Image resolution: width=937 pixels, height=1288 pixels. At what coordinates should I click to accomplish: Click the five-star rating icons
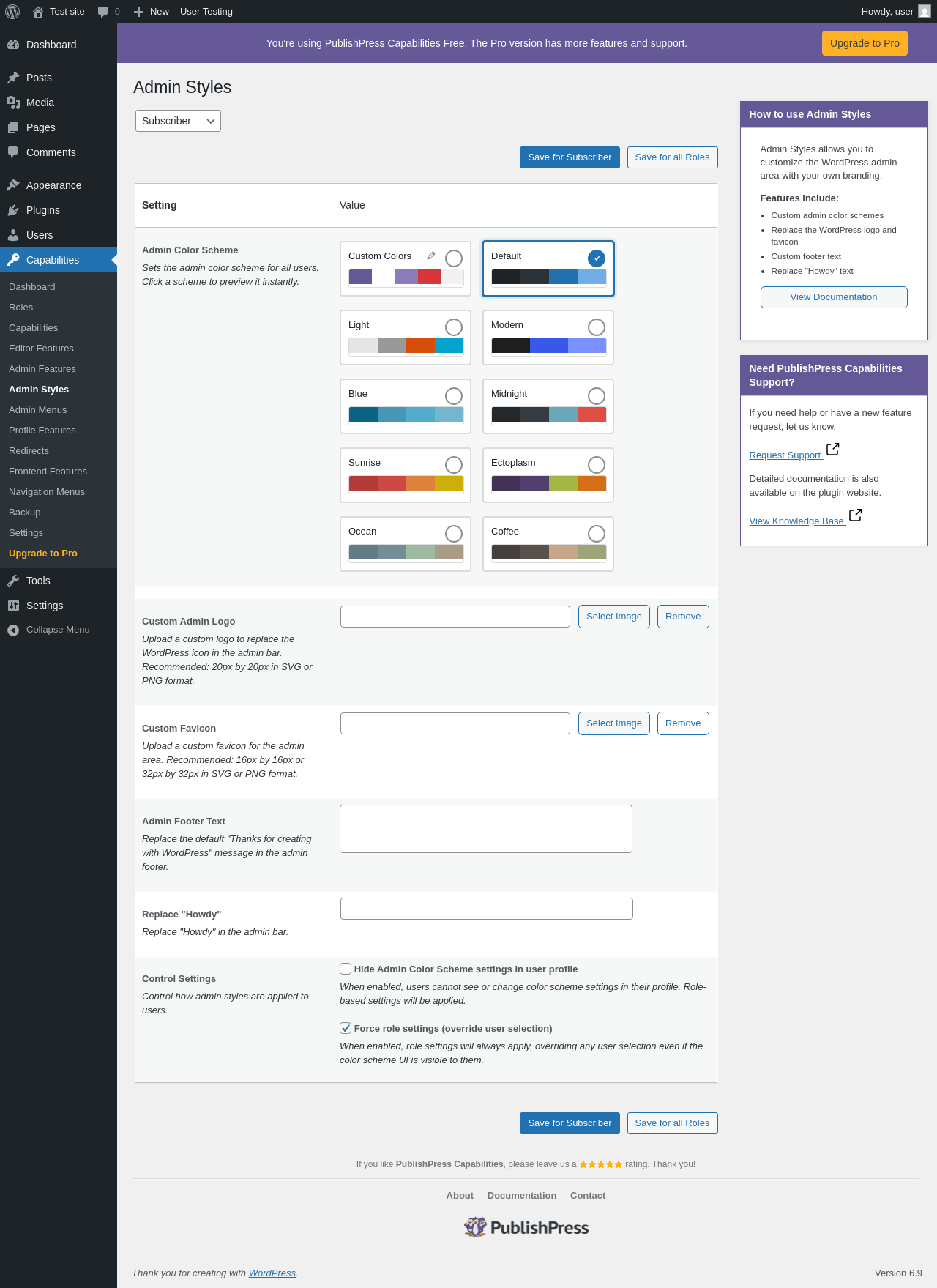pos(601,1164)
